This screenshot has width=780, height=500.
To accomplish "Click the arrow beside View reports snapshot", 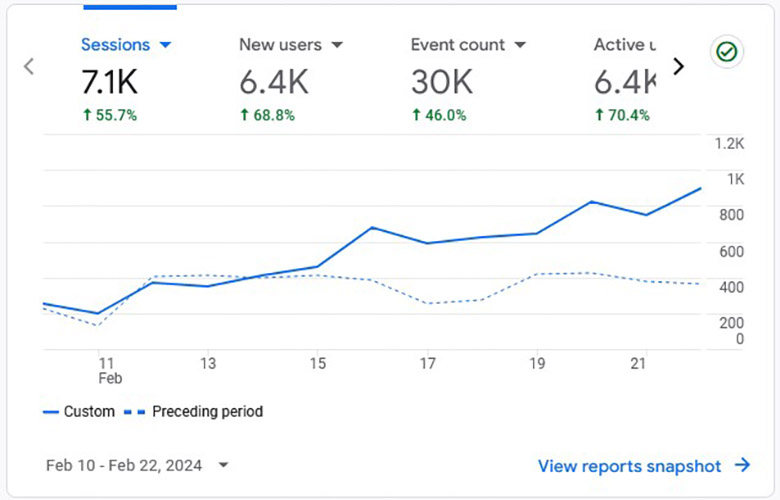I will [743, 465].
